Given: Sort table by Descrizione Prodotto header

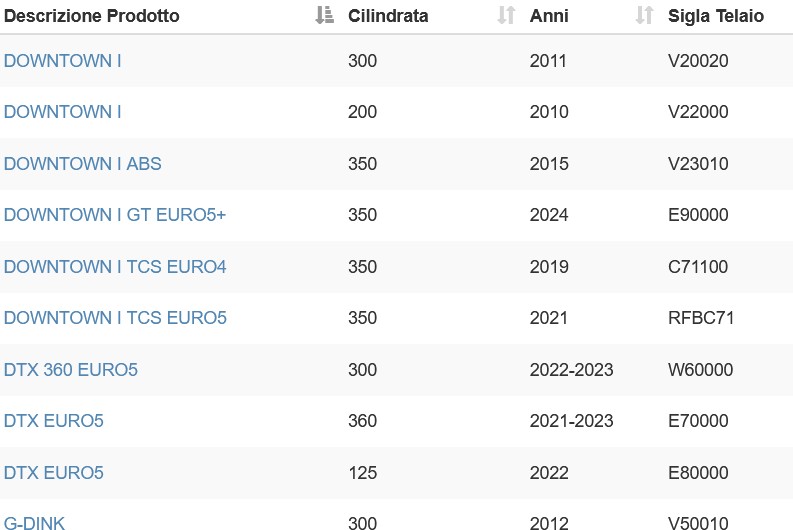Looking at the screenshot, I should [92, 16].
